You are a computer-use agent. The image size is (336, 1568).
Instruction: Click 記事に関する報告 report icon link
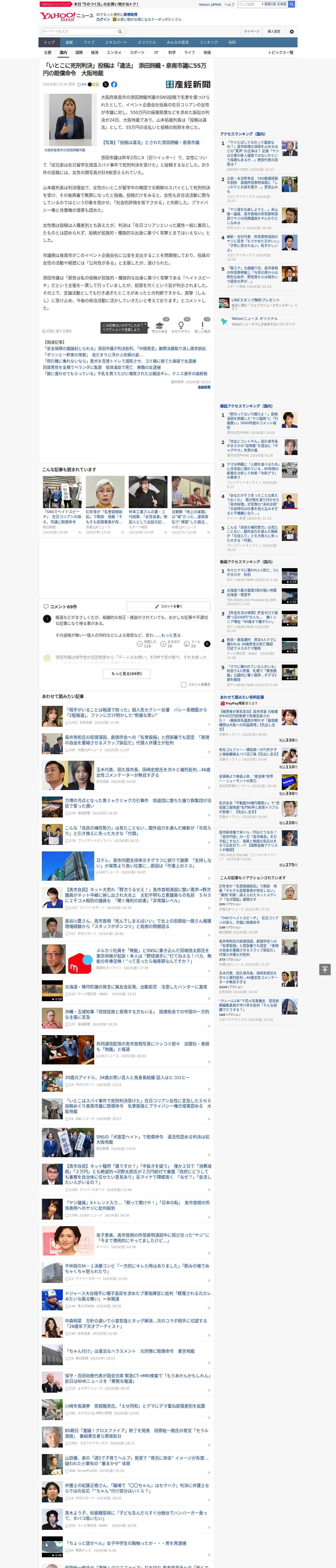tap(57, 331)
